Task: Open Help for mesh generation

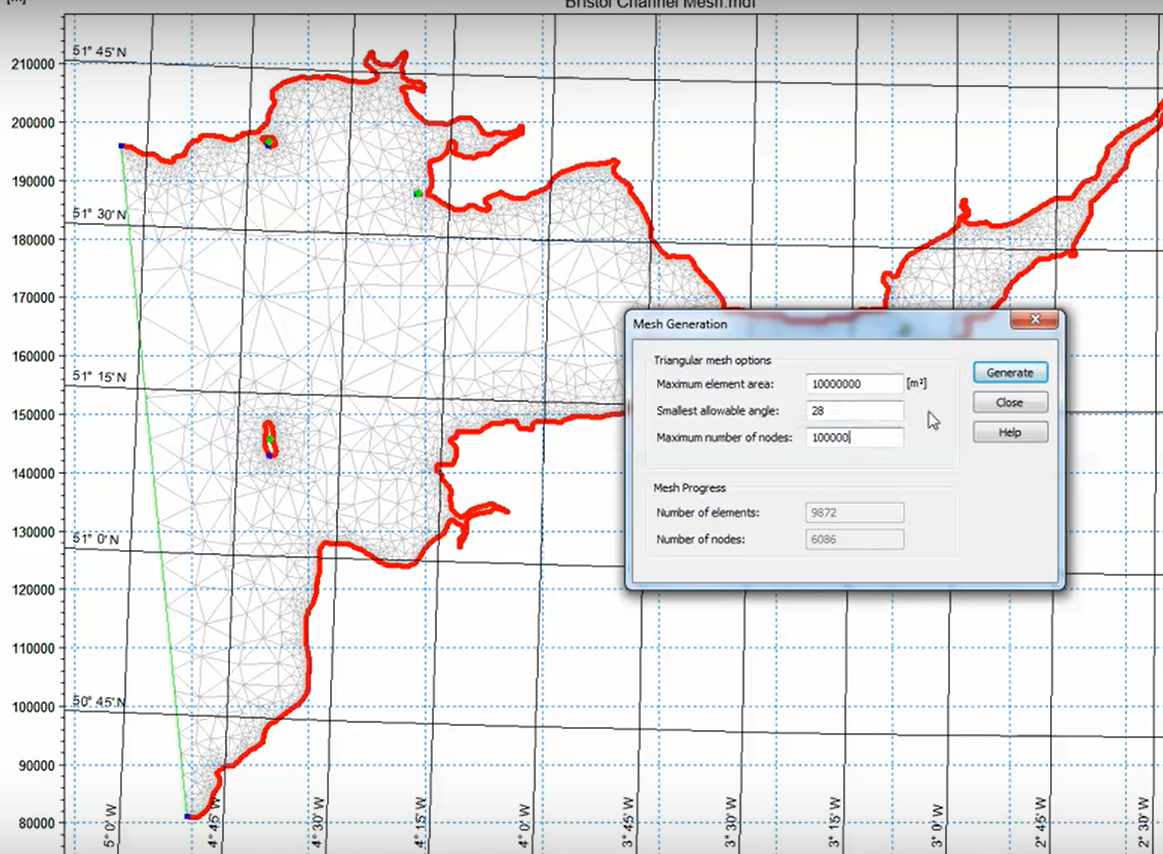Action: (1009, 432)
